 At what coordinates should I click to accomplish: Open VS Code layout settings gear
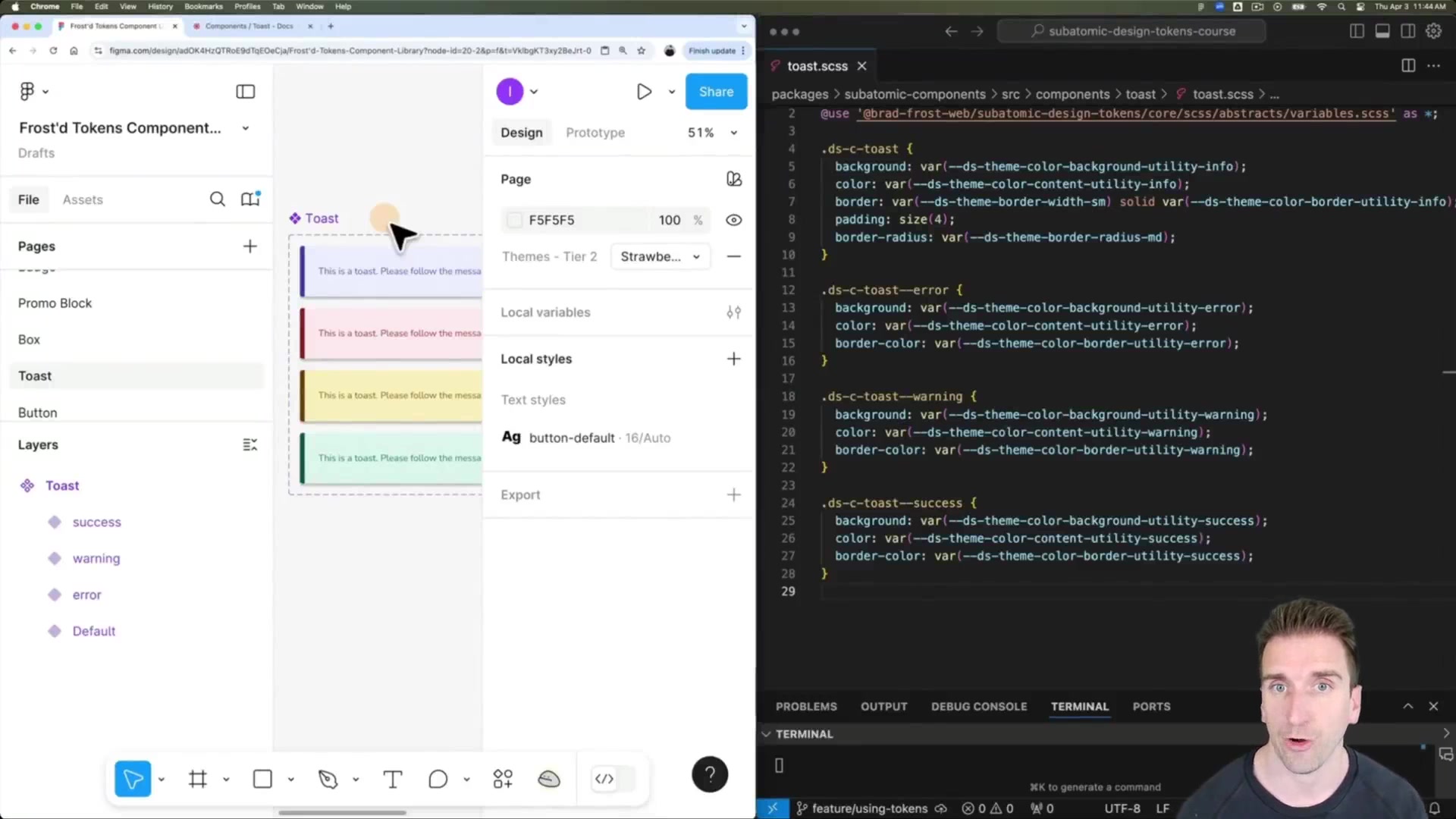coord(1433,31)
